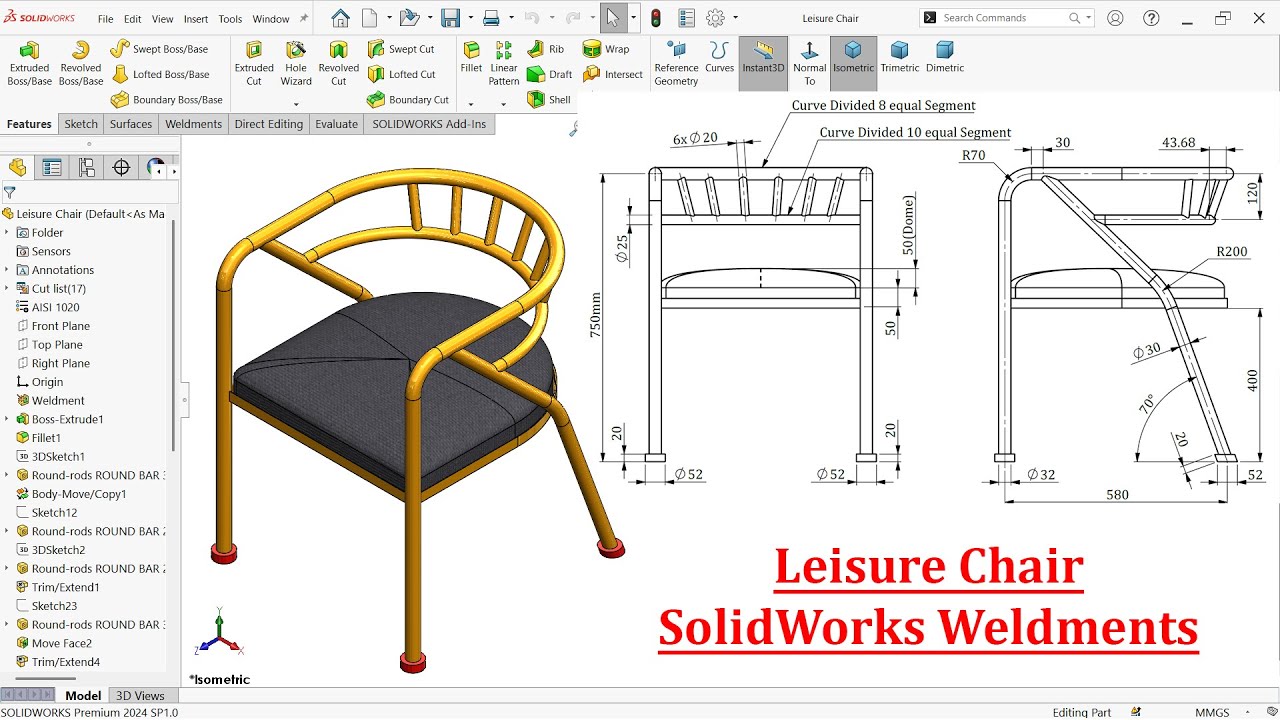Switch to the Weldments tab
This screenshot has width=1280, height=720.
pos(193,124)
